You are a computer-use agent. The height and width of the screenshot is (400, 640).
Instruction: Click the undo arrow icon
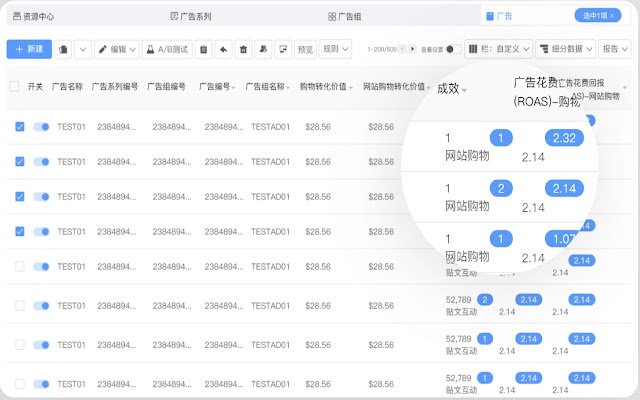pos(223,49)
